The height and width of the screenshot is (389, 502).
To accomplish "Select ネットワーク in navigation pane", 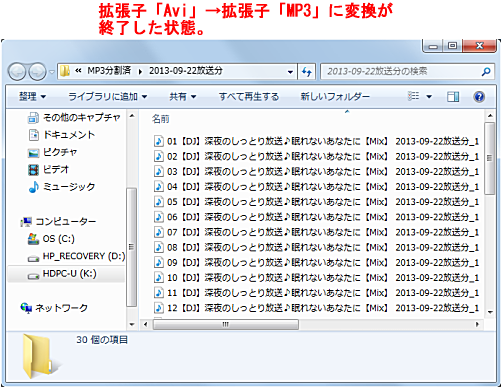I will 54,308.
